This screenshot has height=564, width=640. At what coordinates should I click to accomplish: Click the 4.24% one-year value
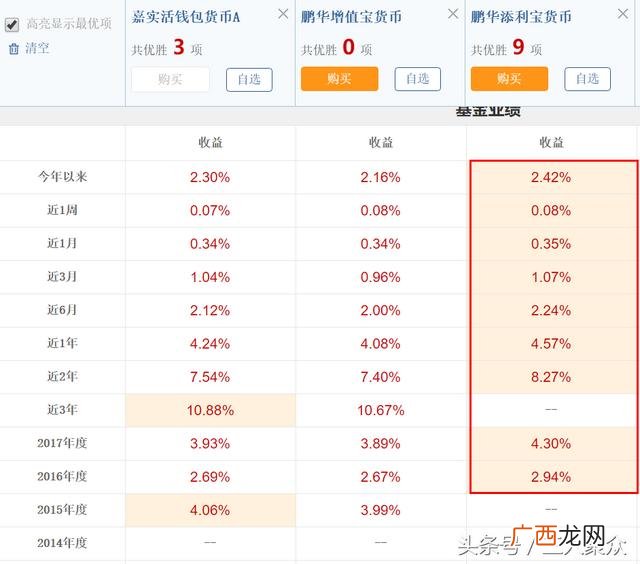[x=210, y=344]
